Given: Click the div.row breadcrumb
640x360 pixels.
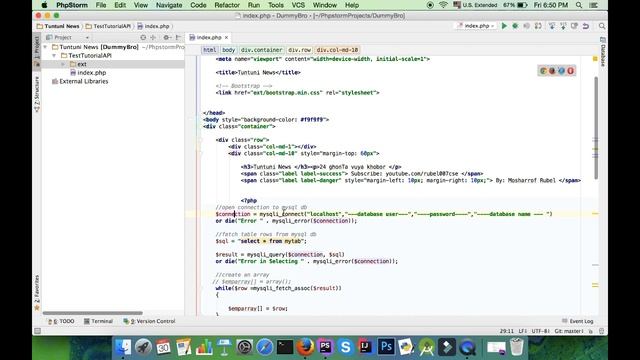Looking at the screenshot, I should tap(299, 50).
